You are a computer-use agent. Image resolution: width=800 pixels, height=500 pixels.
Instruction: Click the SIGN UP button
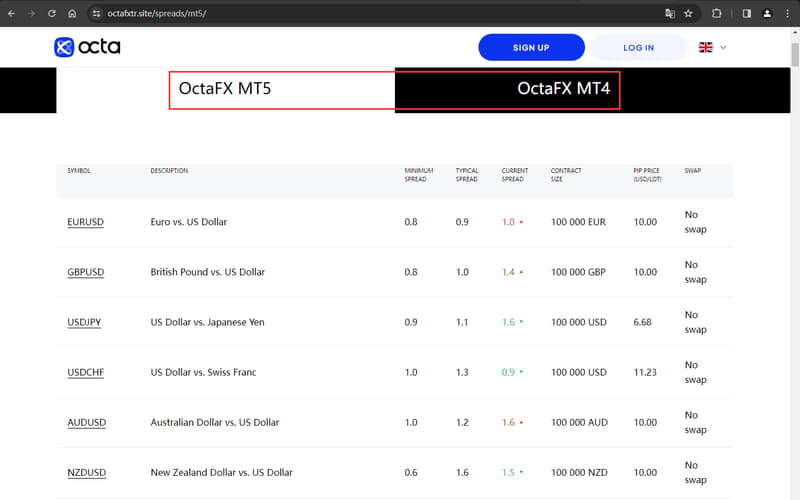tap(531, 47)
